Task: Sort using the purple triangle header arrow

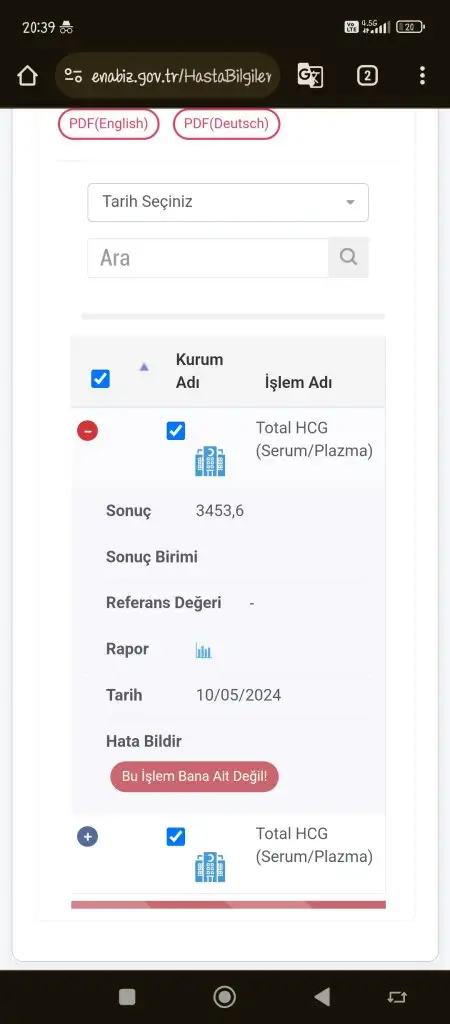Action: tap(144, 368)
